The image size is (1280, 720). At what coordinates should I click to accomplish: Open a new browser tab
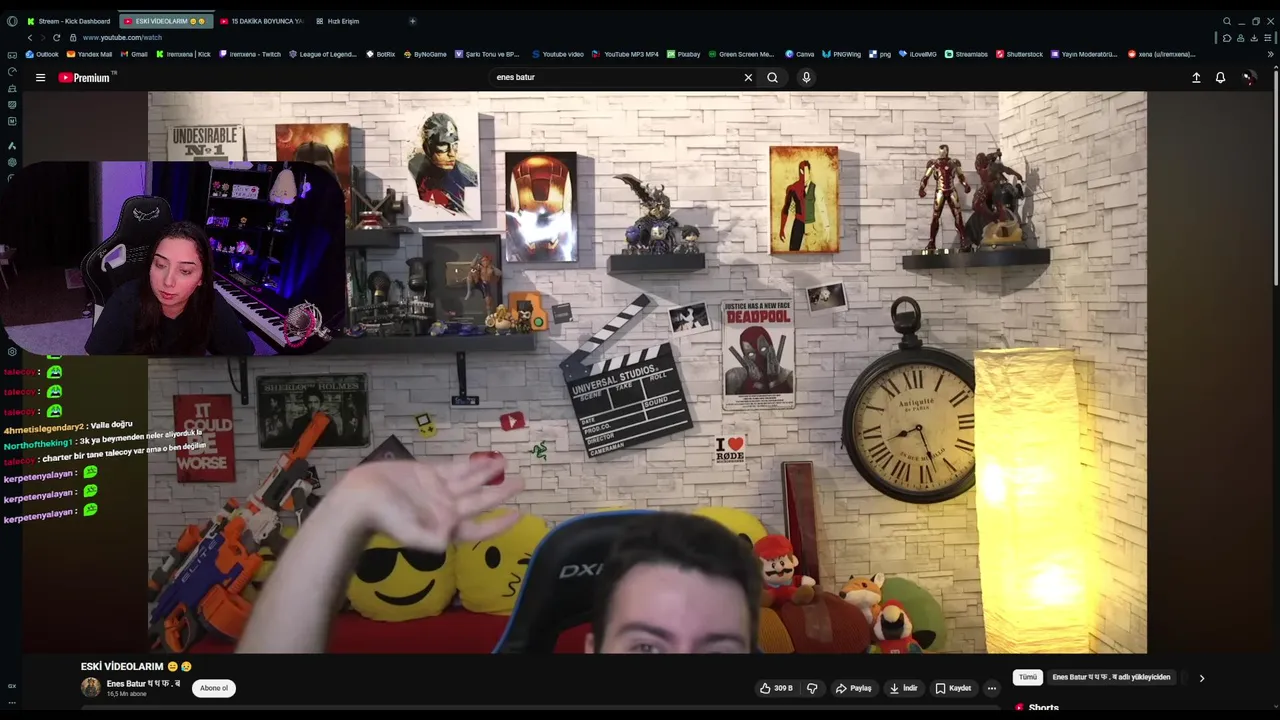pos(412,21)
